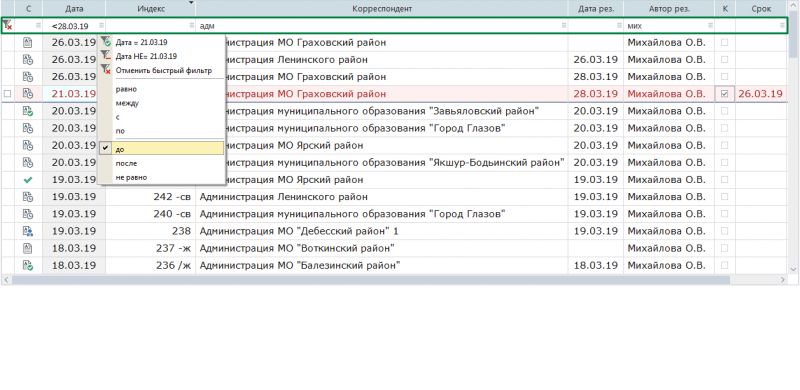Click green checkmark icon of 19.03.19 Ярский row
The image size is (800, 390).
pos(28,180)
